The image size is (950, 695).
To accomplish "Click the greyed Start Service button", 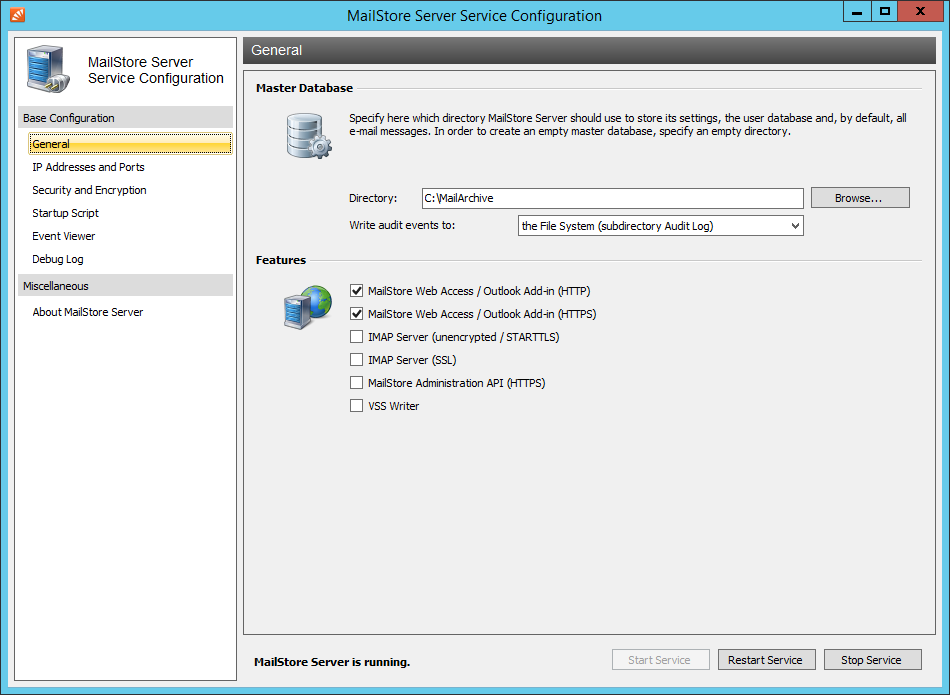I will point(660,660).
